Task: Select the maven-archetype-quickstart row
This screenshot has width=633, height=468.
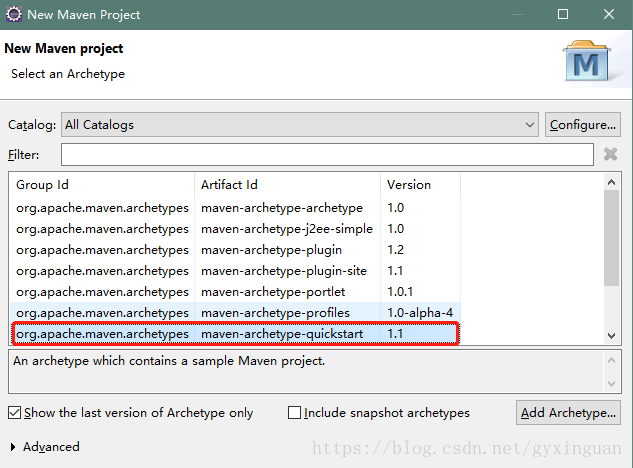Action: (x=235, y=334)
